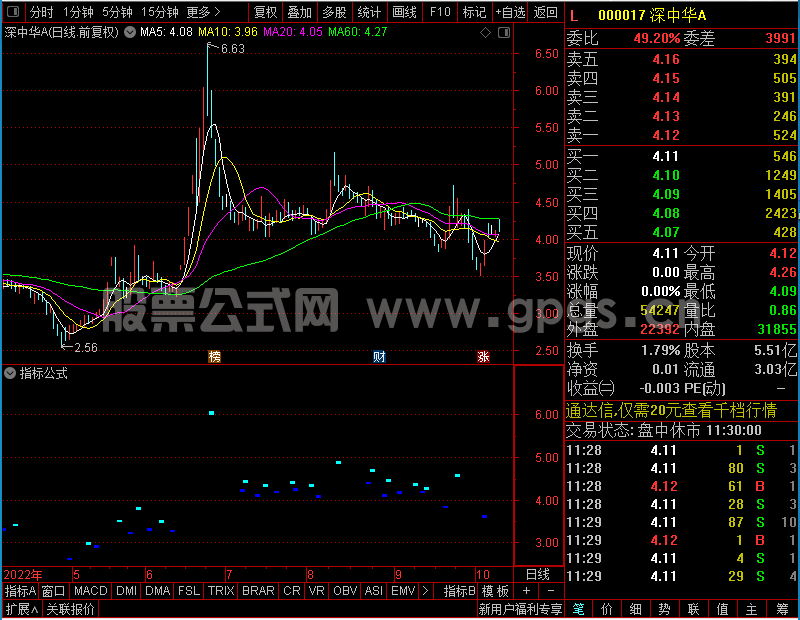800x620 pixels.
Task: Click the 日线 period label
Action: pyautogui.click(x=538, y=575)
